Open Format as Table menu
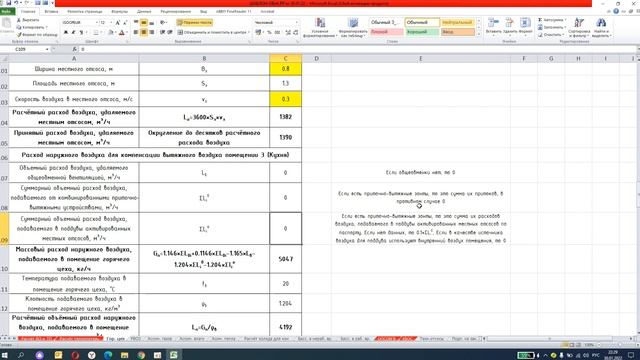The width and height of the screenshot is (640, 360). [353, 27]
